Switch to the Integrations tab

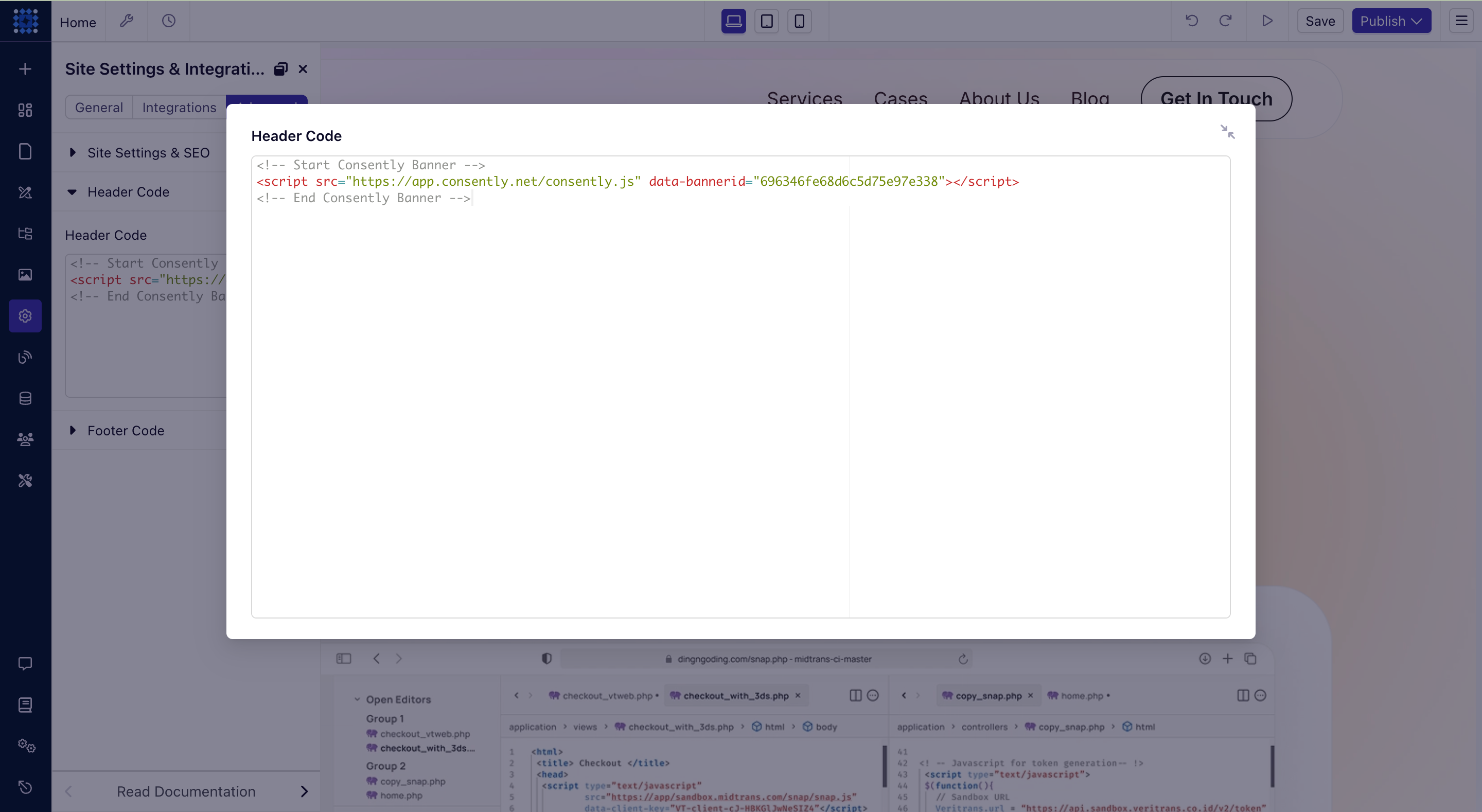[179, 108]
